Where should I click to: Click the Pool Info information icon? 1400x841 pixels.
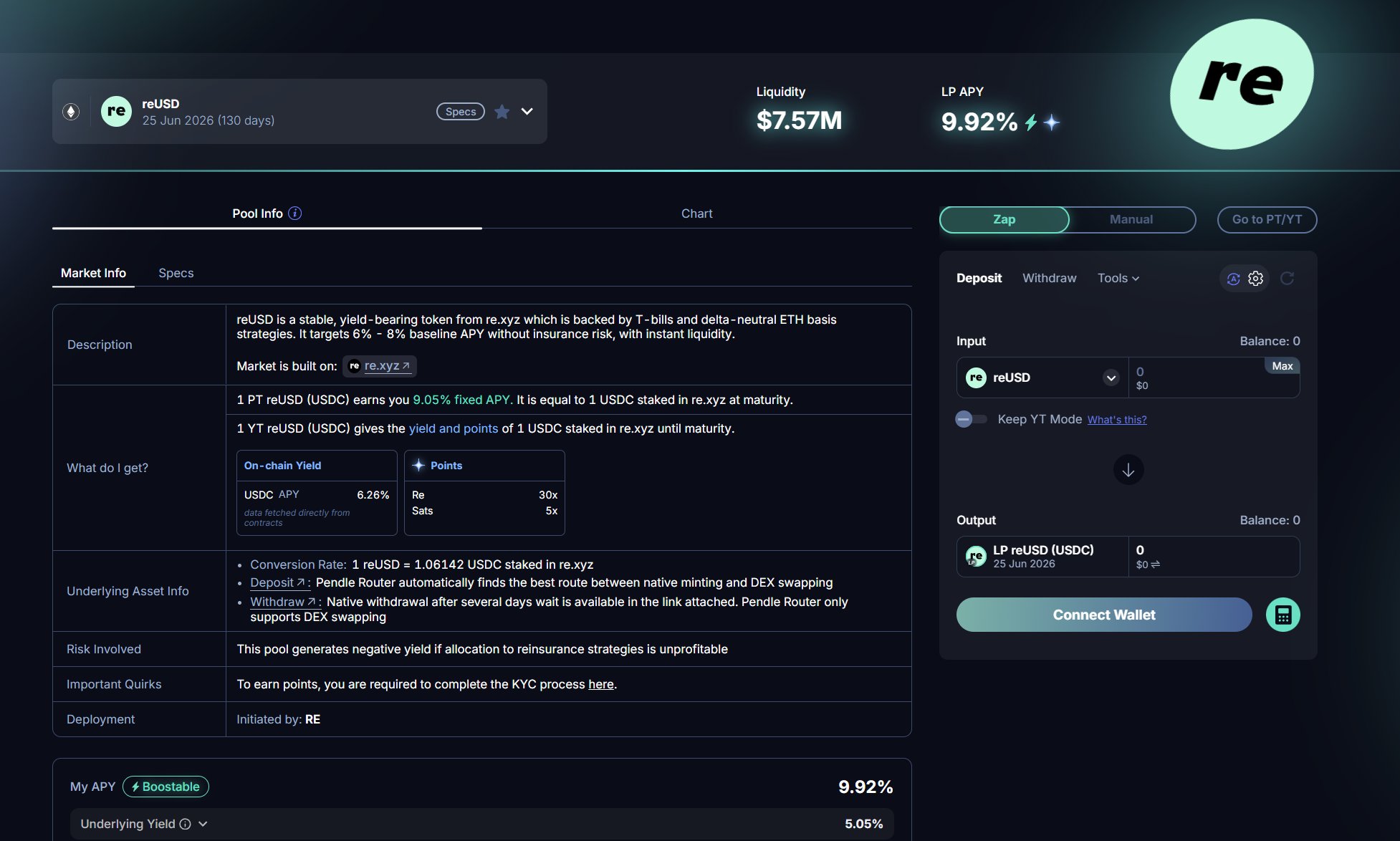294,213
